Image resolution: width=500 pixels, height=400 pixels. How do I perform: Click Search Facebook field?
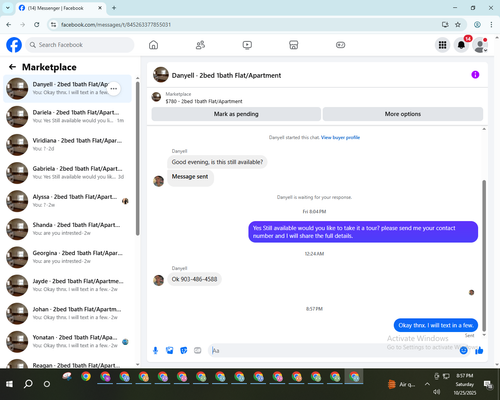pyautogui.click(x=80, y=45)
